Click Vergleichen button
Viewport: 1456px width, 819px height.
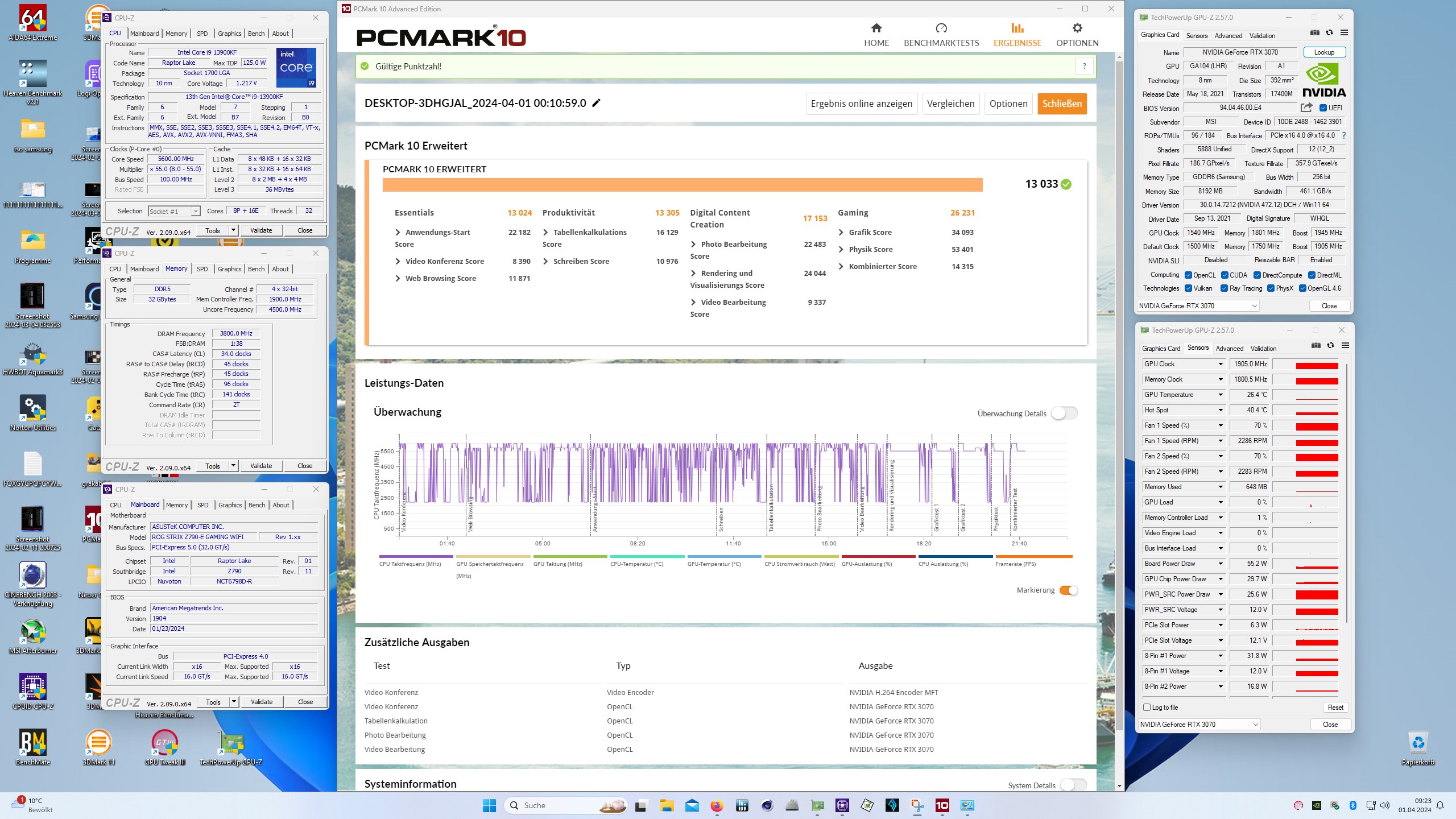(x=950, y=104)
